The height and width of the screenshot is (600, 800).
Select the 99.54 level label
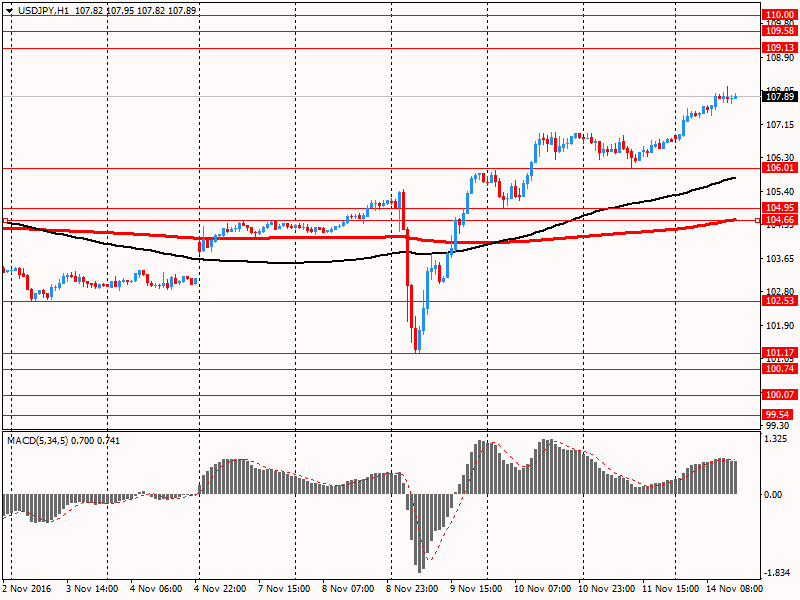click(778, 415)
